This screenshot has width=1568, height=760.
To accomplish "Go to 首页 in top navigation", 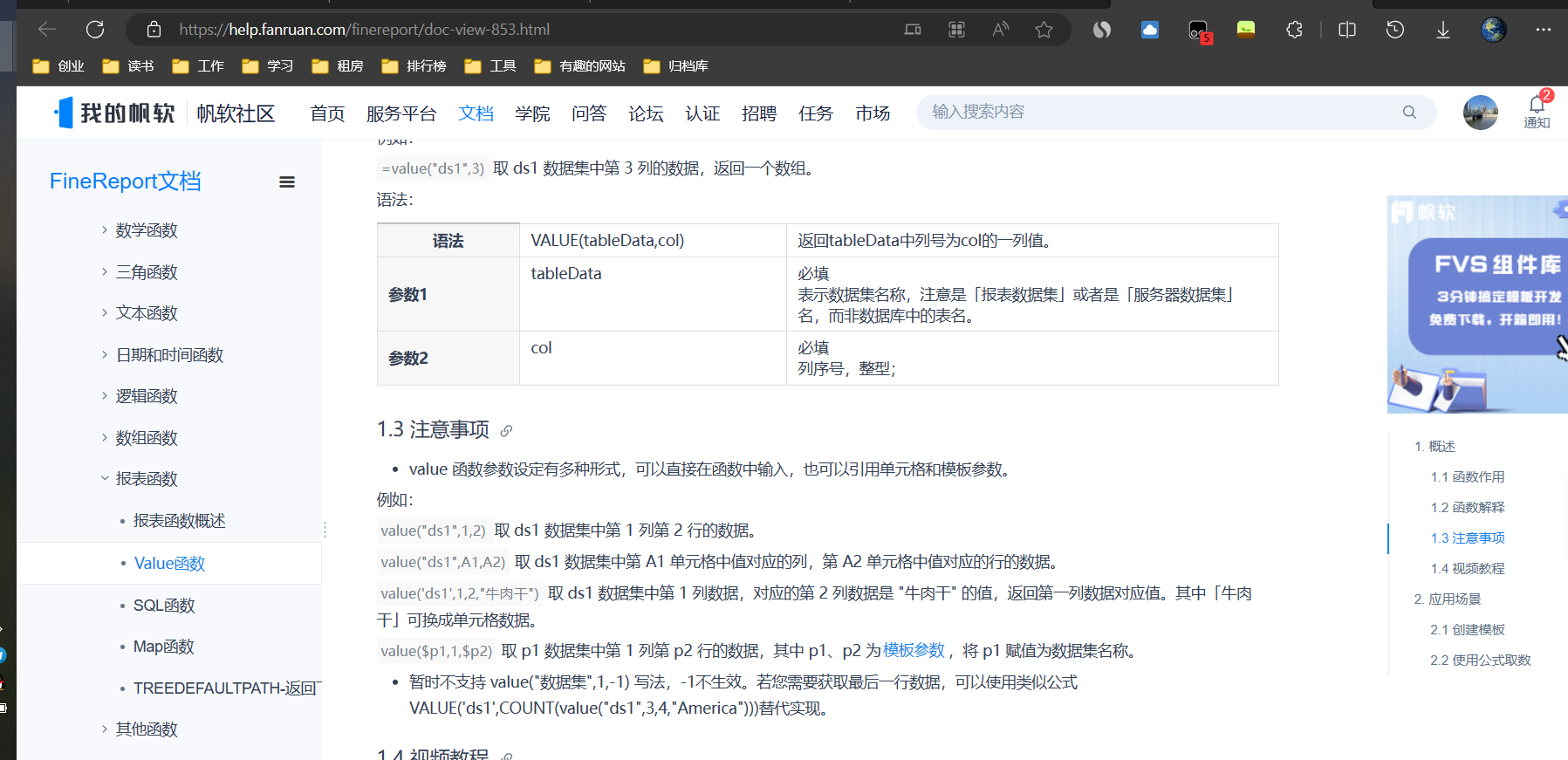I will point(327,113).
